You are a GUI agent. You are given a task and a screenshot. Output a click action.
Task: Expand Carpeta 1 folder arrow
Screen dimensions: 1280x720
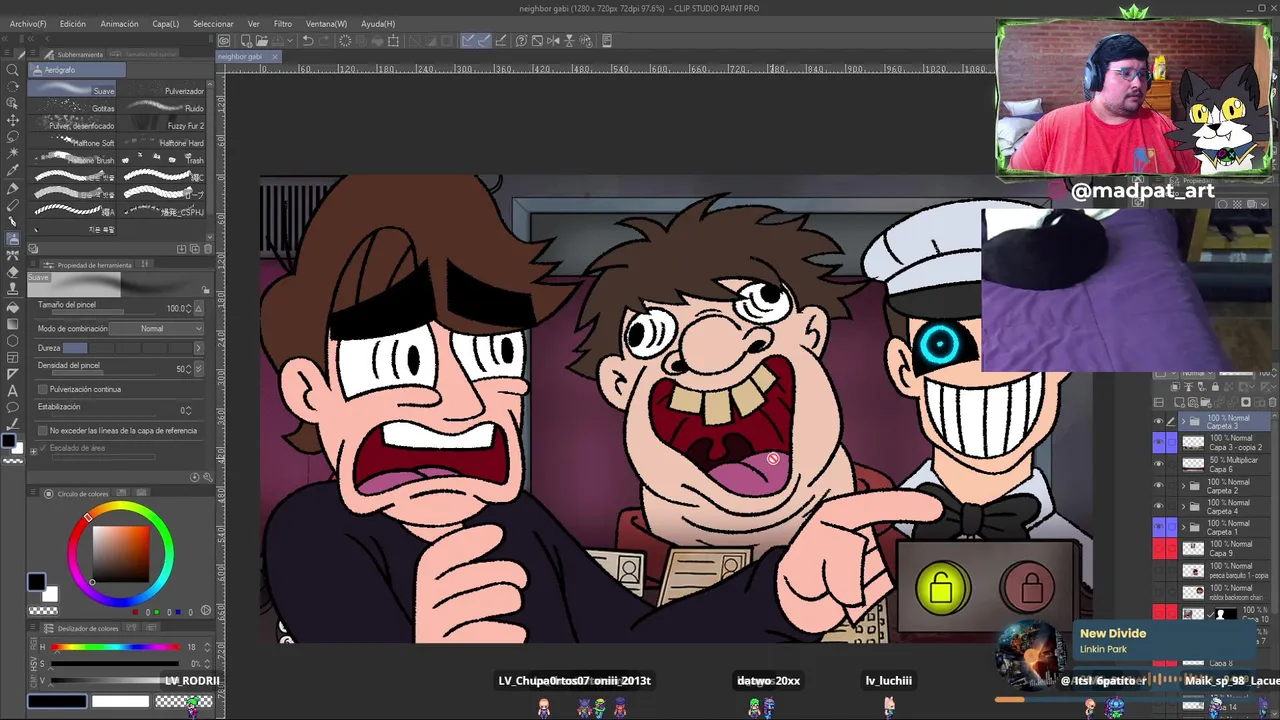click(1183, 527)
